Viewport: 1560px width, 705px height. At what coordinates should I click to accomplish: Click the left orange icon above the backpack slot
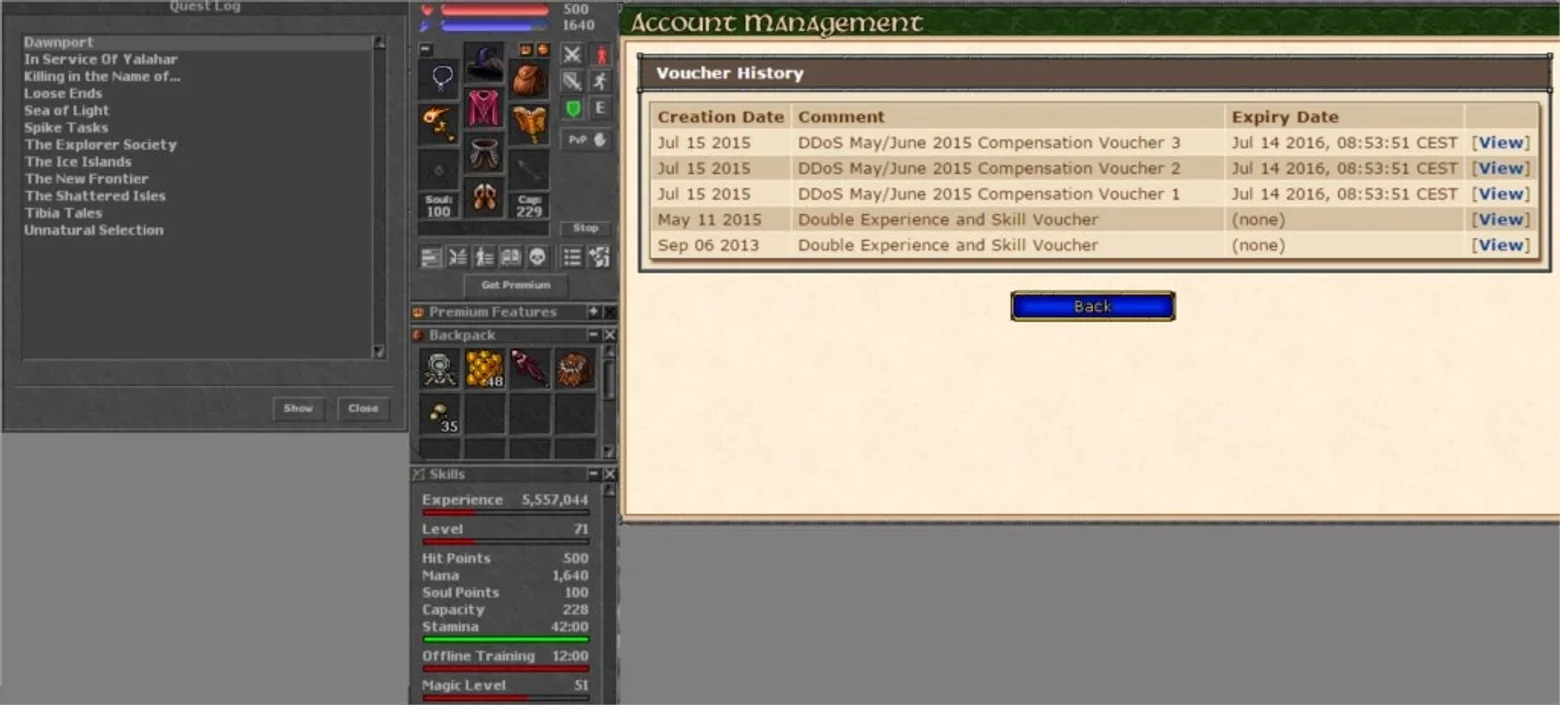(x=525, y=49)
